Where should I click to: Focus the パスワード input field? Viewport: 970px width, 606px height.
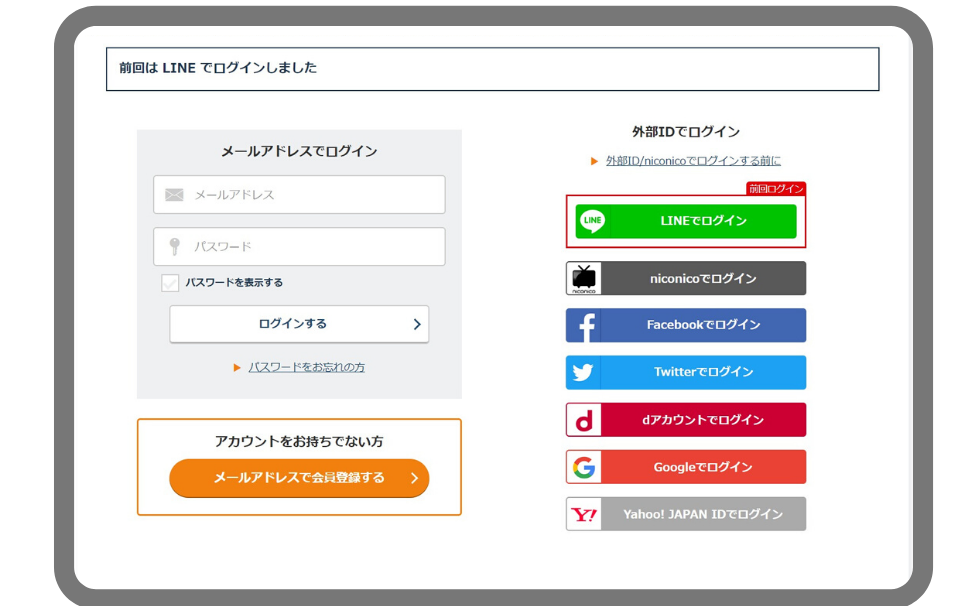point(299,247)
